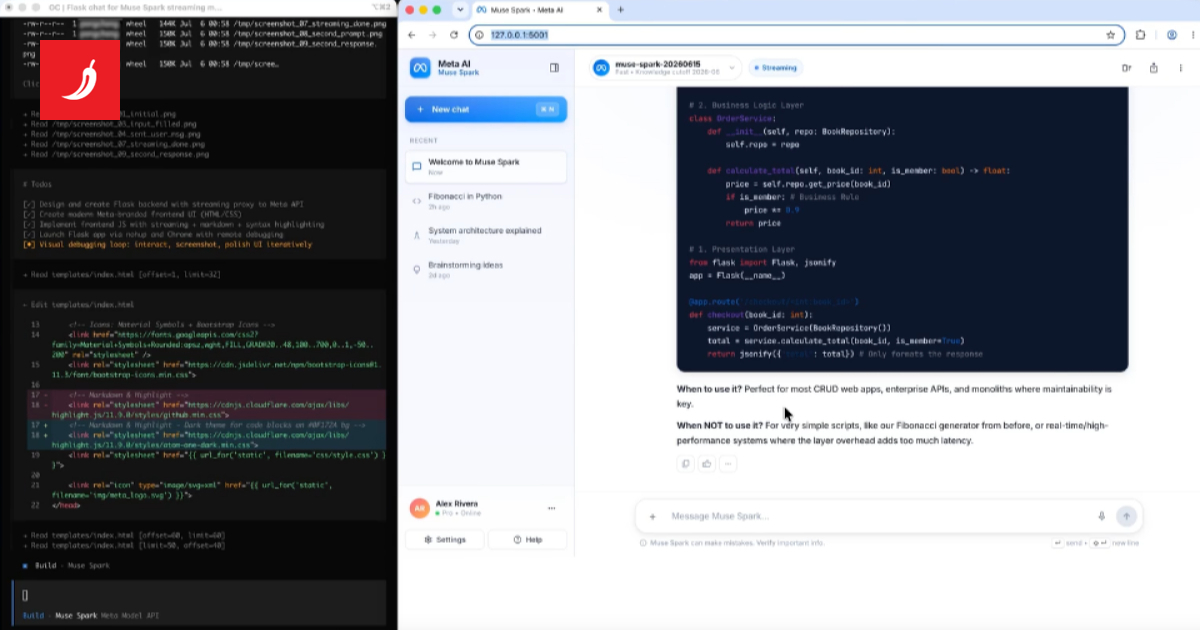Open the Fibonacci in Python chat
Viewport: 1200px width, 630px height.
tap(486, 201)
